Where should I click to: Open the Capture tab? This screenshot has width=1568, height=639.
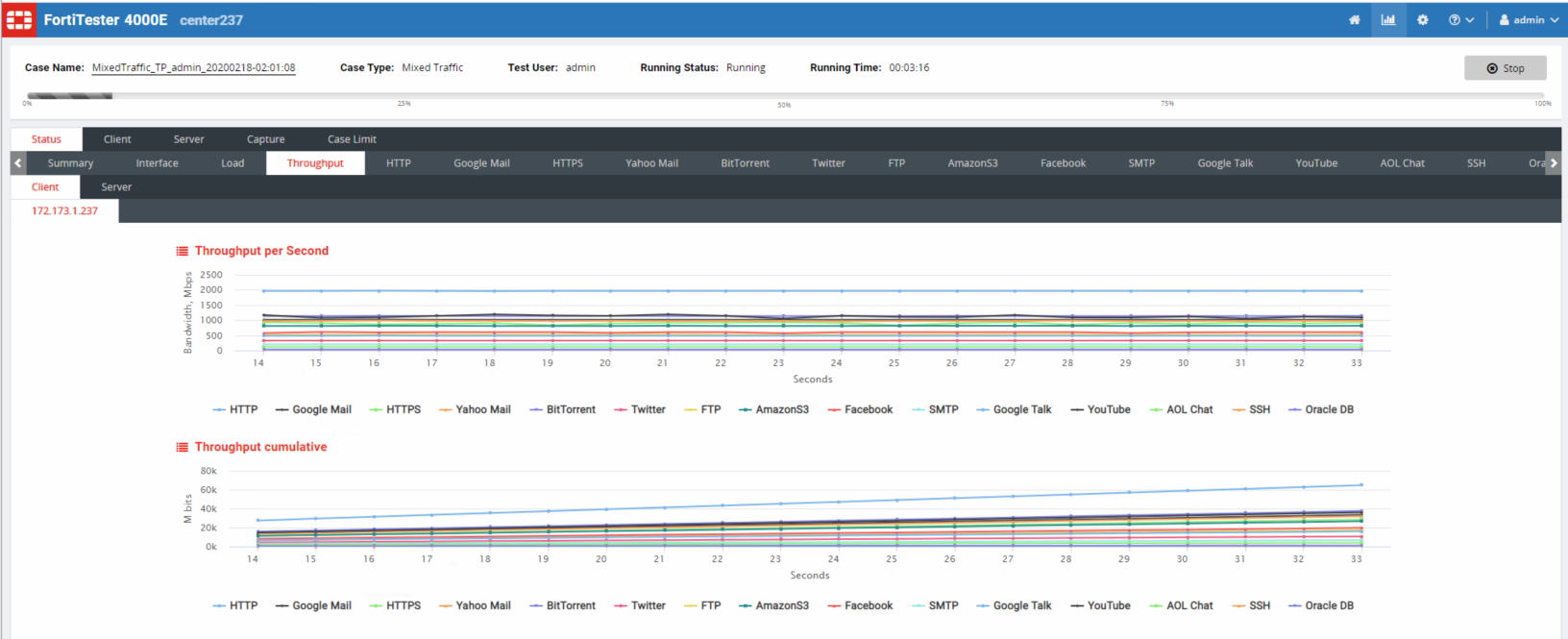click(265, 139)
